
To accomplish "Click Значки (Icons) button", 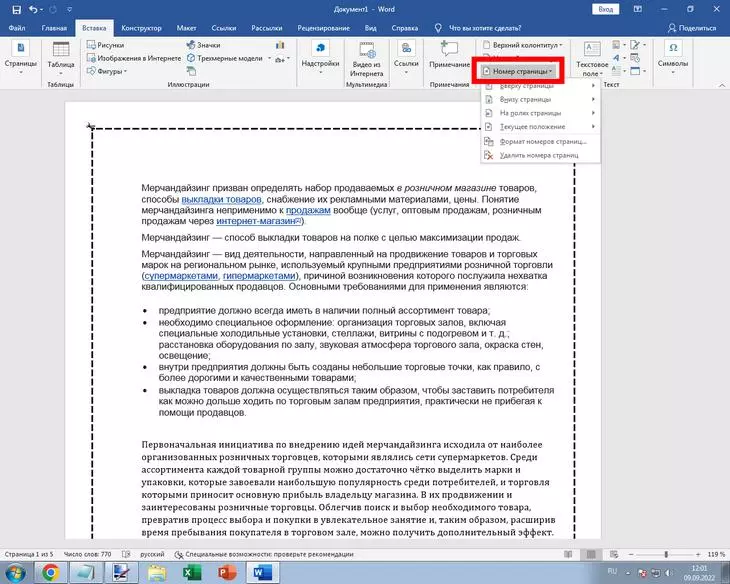I will pos(203,45).
